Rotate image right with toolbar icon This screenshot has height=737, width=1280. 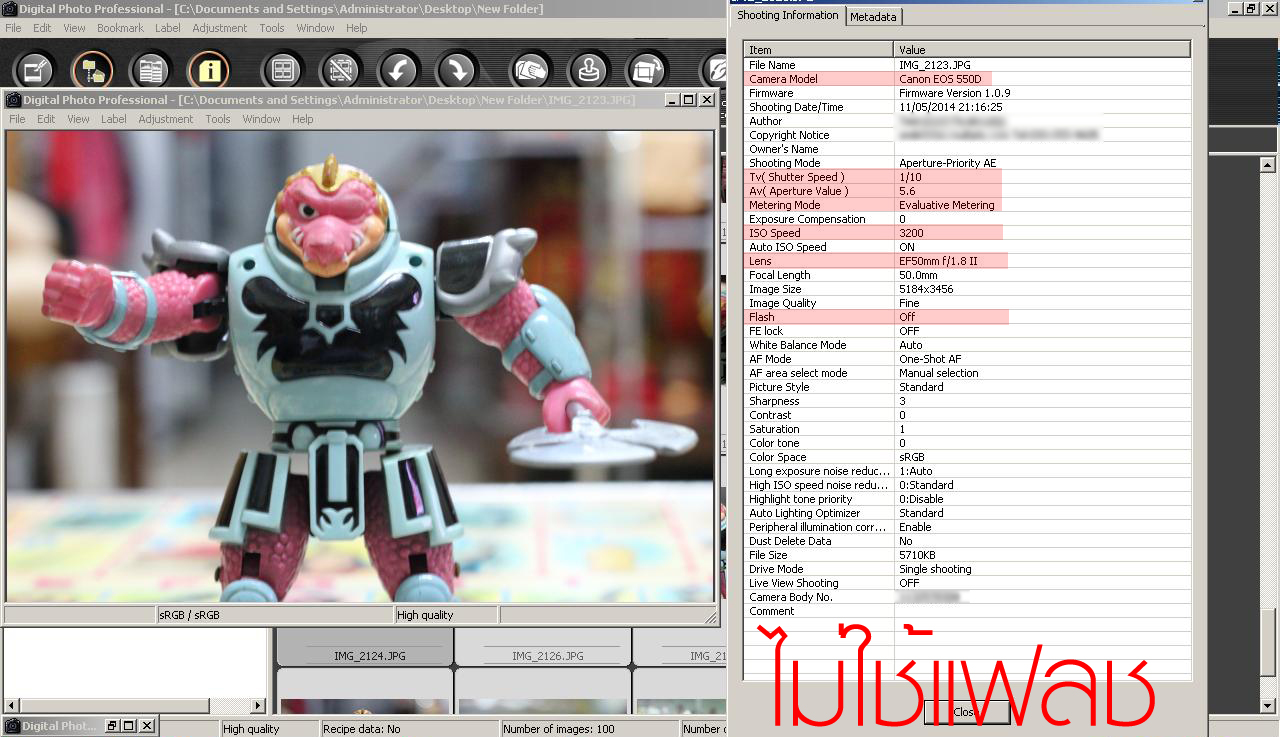[457, 70]
